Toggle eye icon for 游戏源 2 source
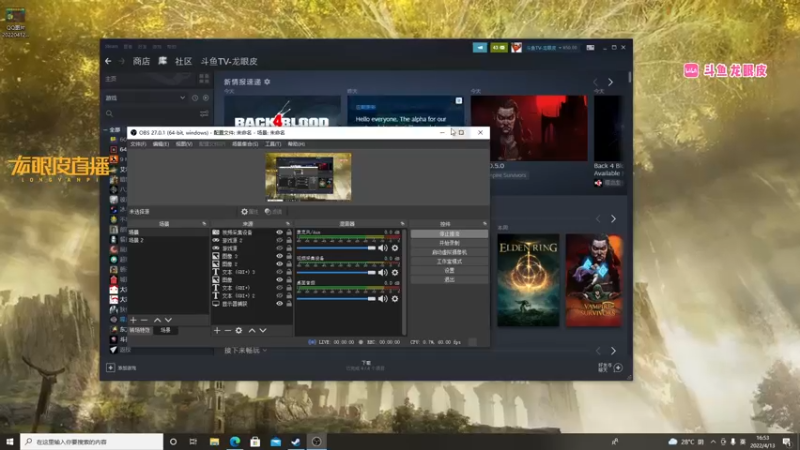800x450 pixels. 279,240
